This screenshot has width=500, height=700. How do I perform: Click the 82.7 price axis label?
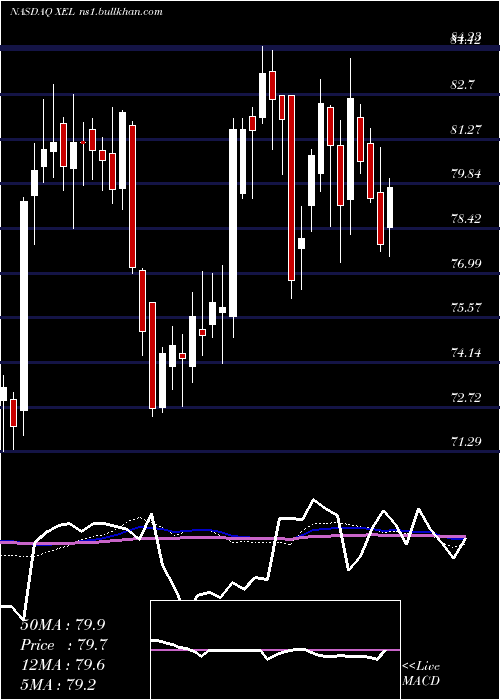point(462,84)
